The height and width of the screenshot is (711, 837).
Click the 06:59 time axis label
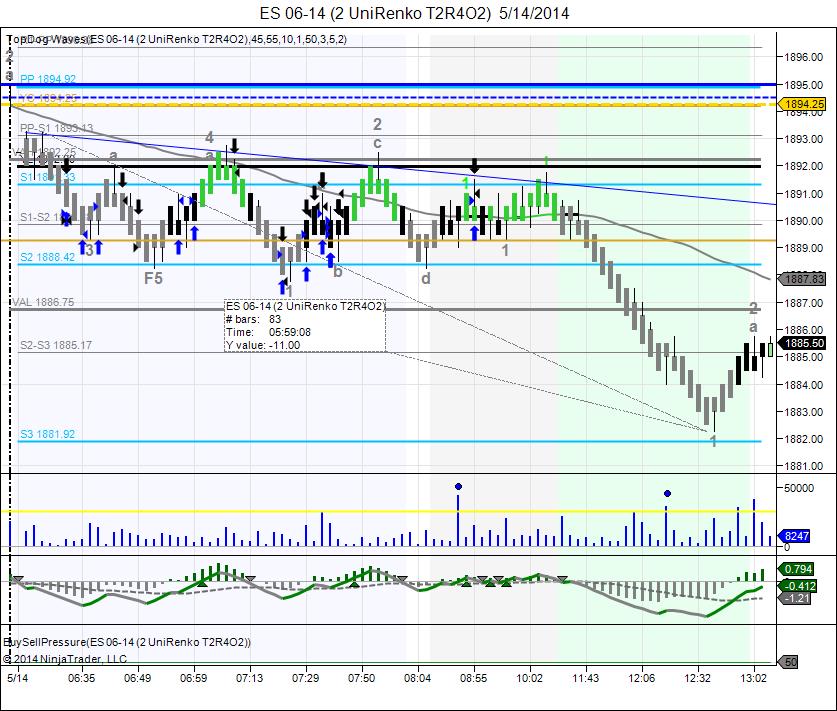point(194,678)
